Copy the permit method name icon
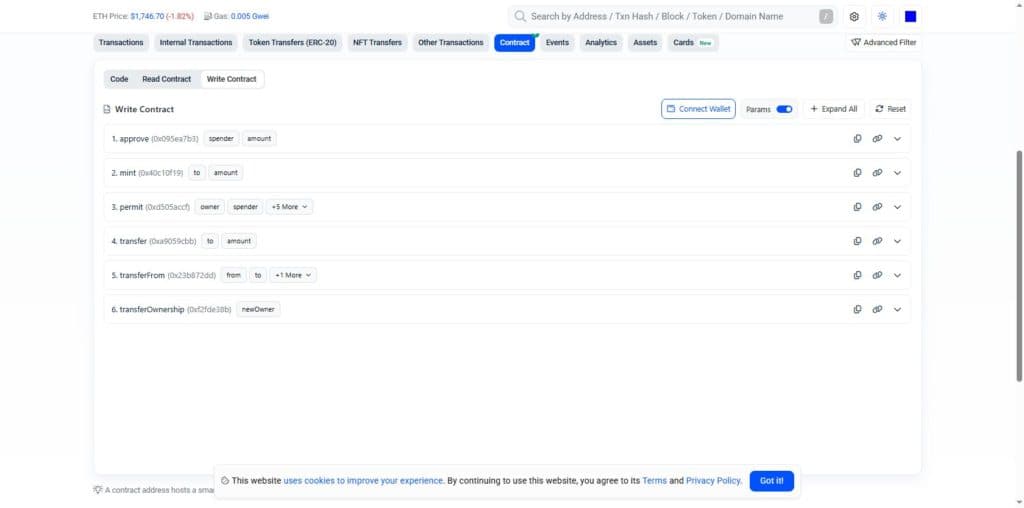This screenshot has height=508, width=1024. tap(857, 206)
